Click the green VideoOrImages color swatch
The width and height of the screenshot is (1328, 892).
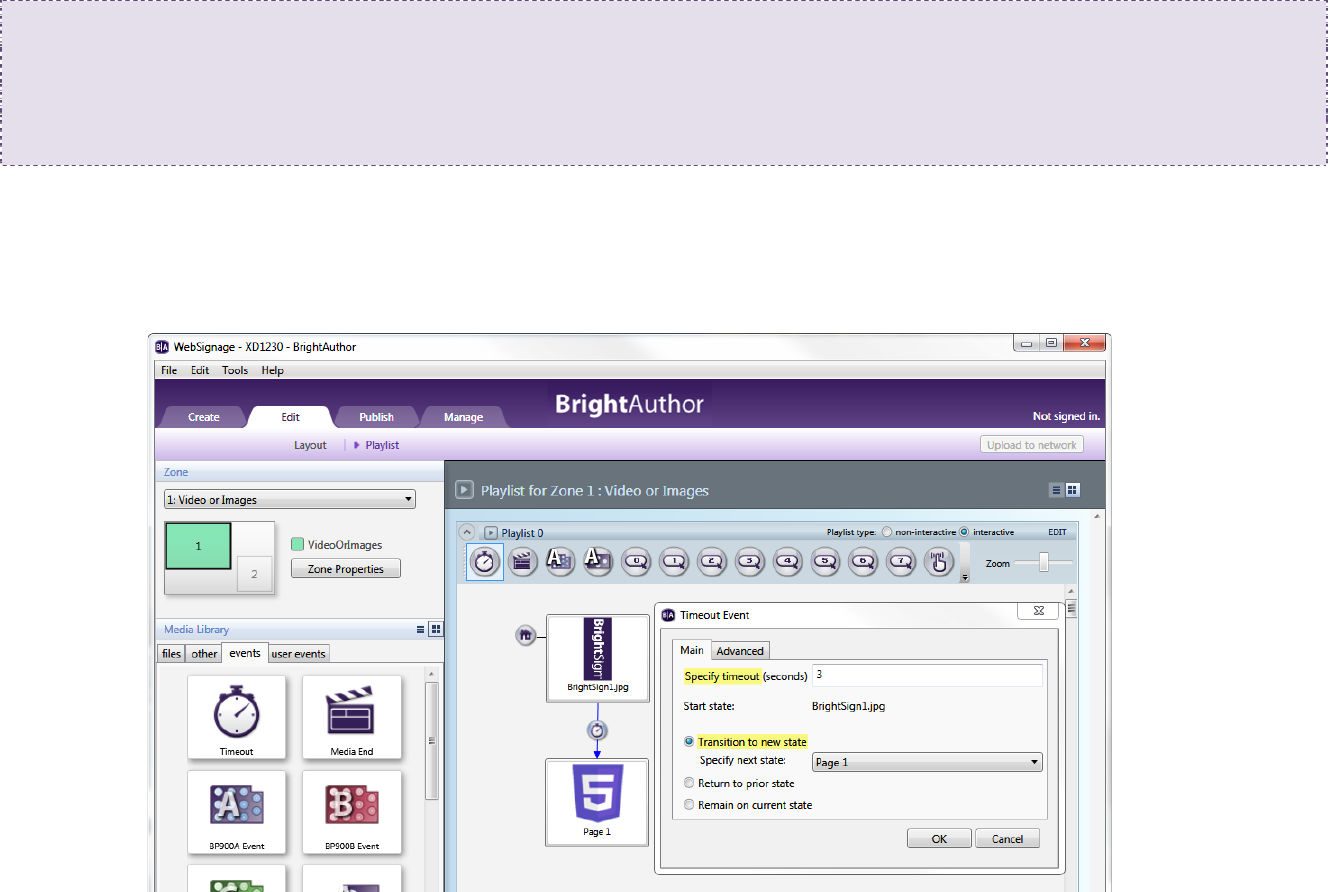[x=297, y=544]
